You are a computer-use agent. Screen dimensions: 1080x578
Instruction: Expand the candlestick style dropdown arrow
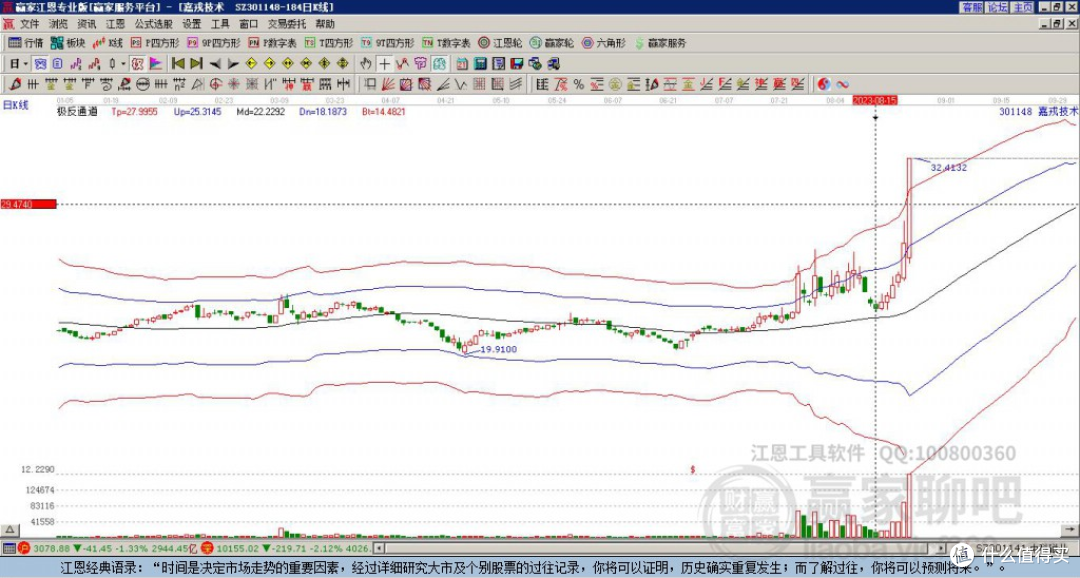pos(123,64)
